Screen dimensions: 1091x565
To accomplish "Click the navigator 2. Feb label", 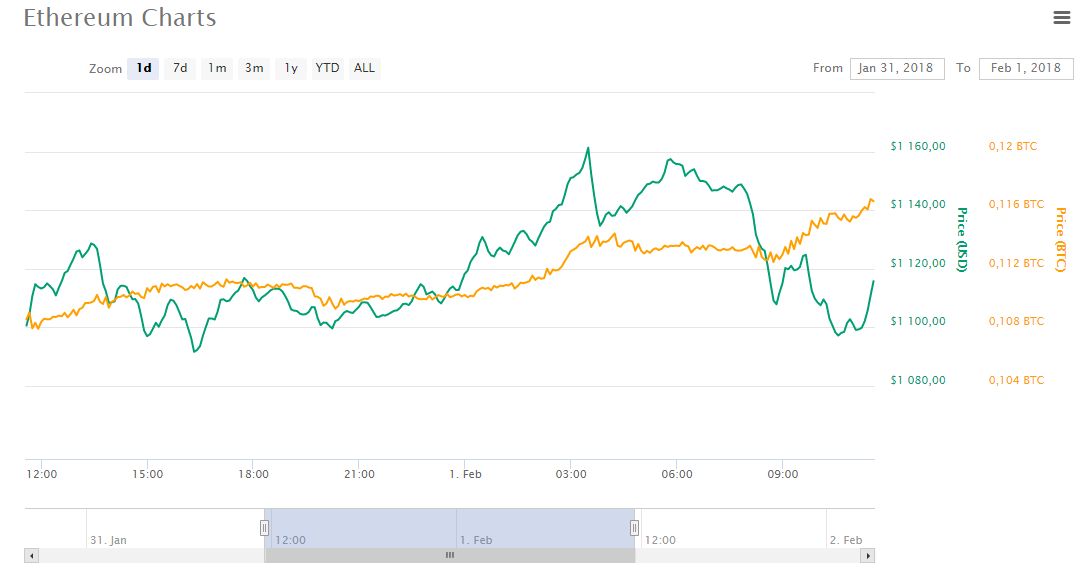I will point(845,540).
